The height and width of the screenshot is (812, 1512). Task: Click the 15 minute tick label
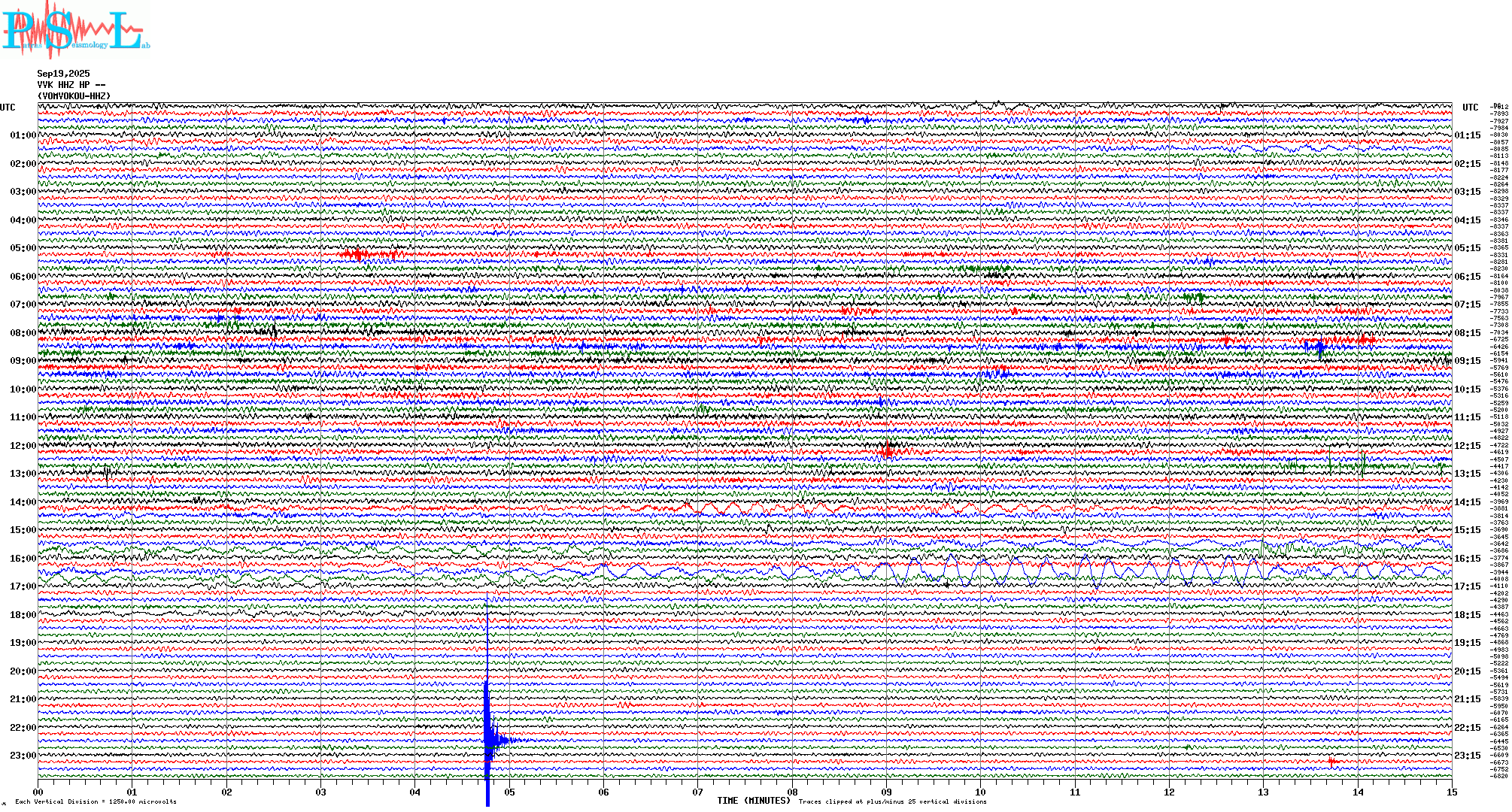point(1452,792)
